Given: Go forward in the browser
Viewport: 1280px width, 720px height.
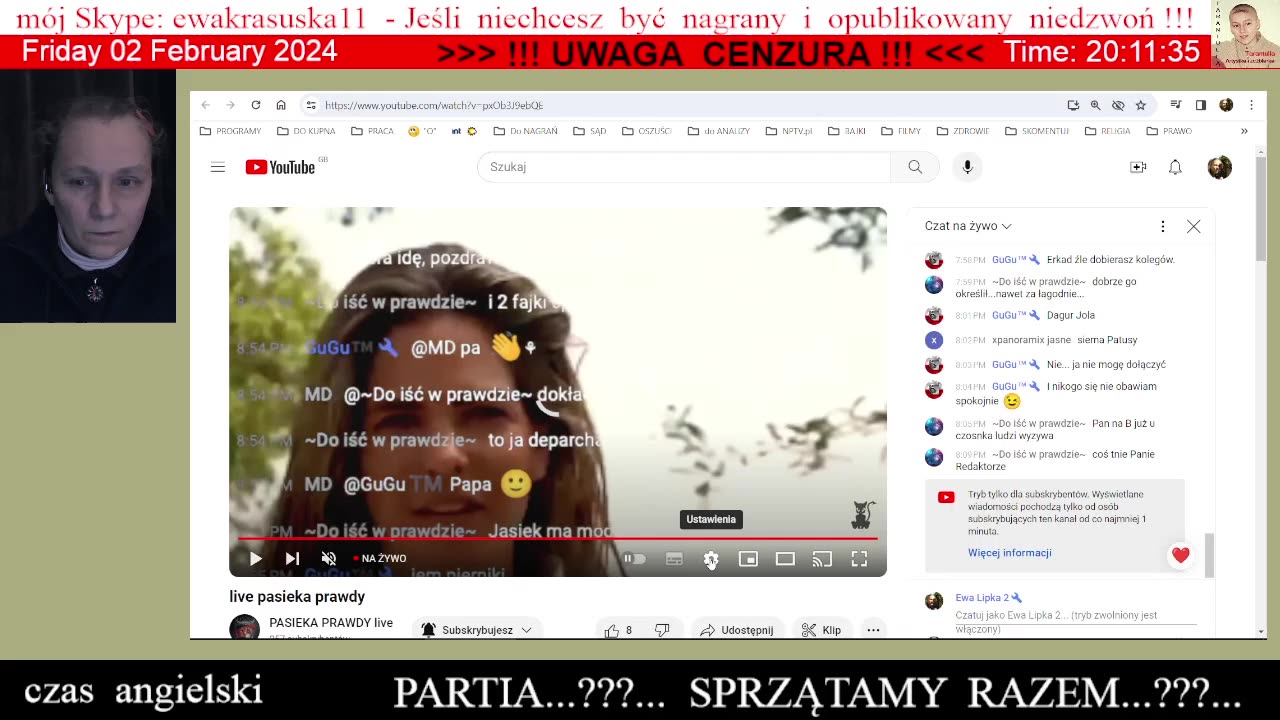Looking at the screenshot, I should pos(230,105).
